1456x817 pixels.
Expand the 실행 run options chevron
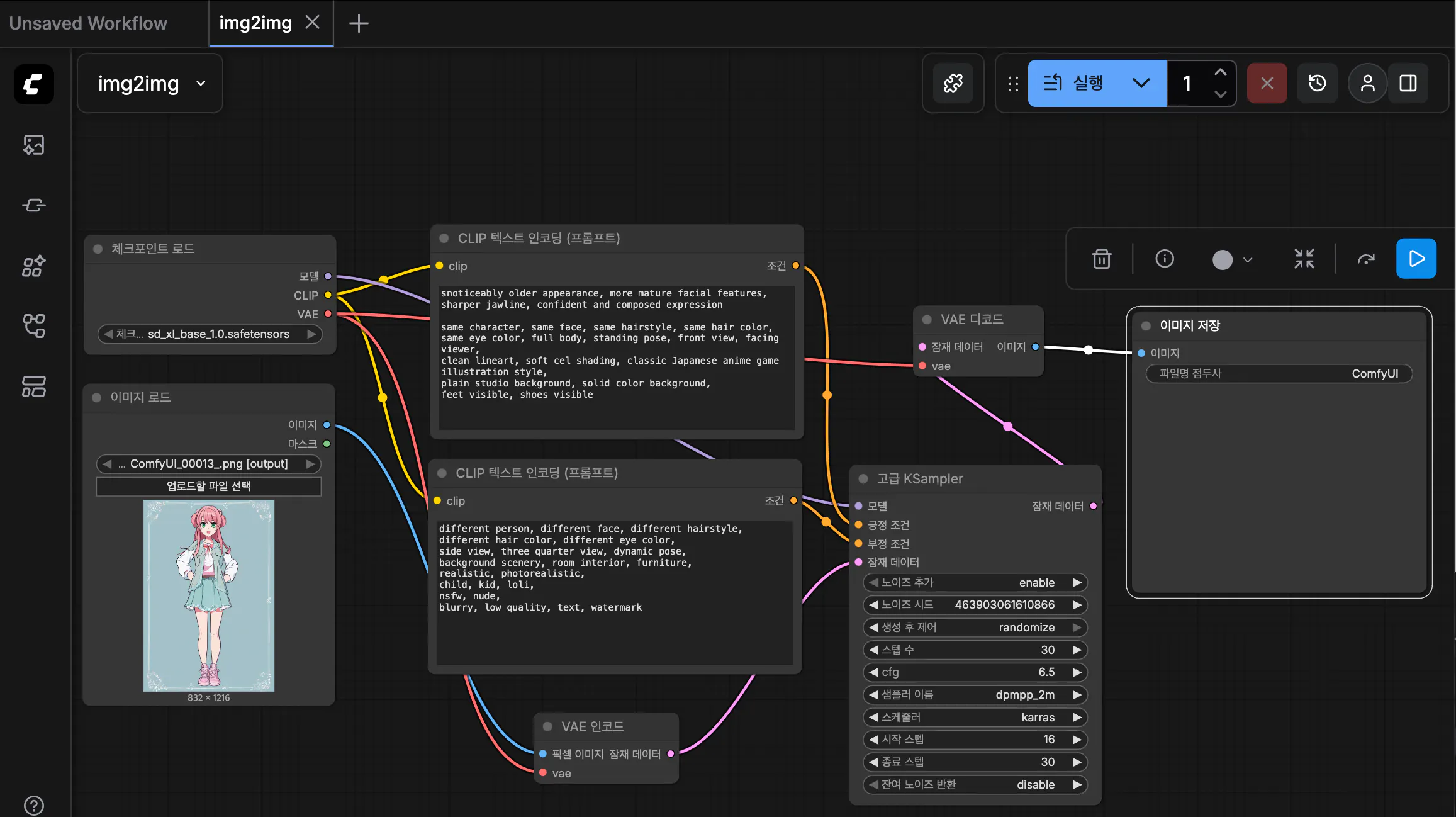point(1141,83)
